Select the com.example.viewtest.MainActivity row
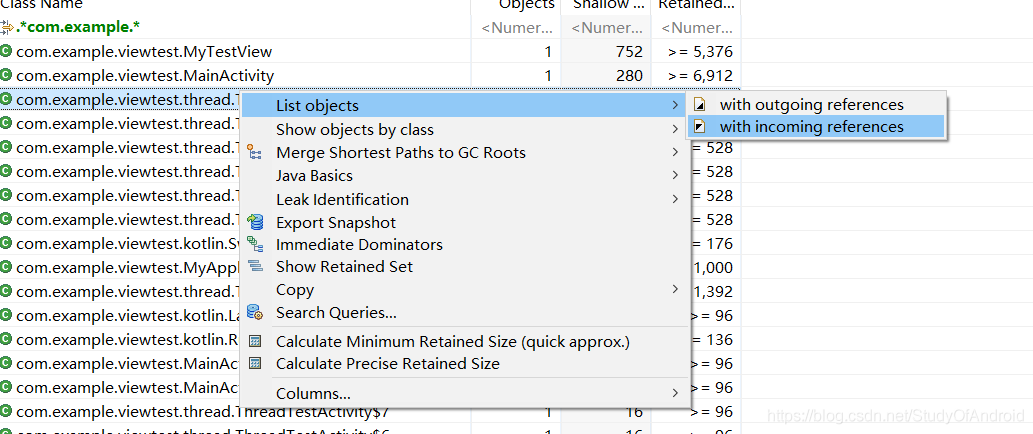This screenshot has width=1033, height=434. tap(145, 75)
